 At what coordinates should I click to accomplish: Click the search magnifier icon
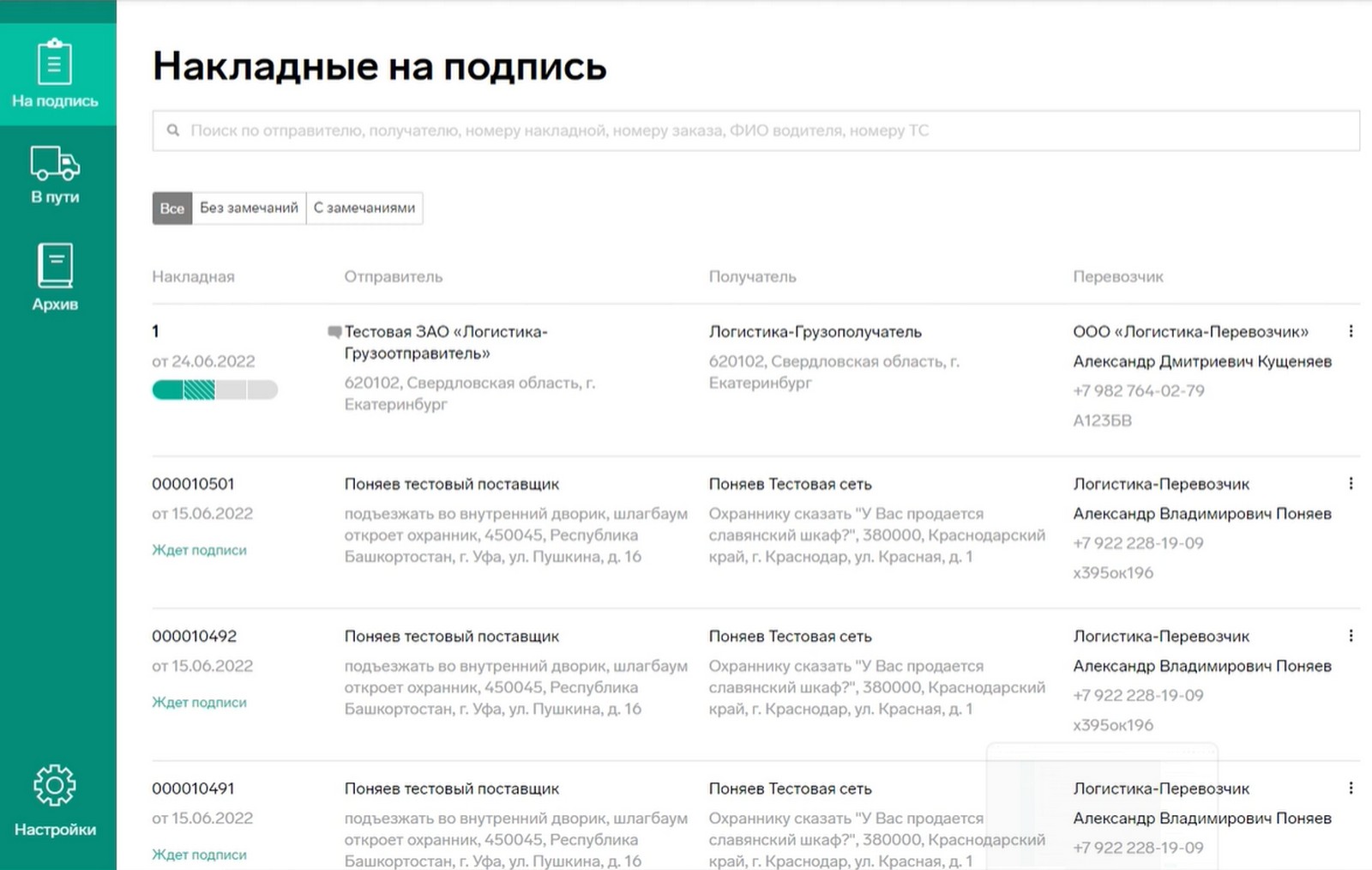tap(172, 130)
